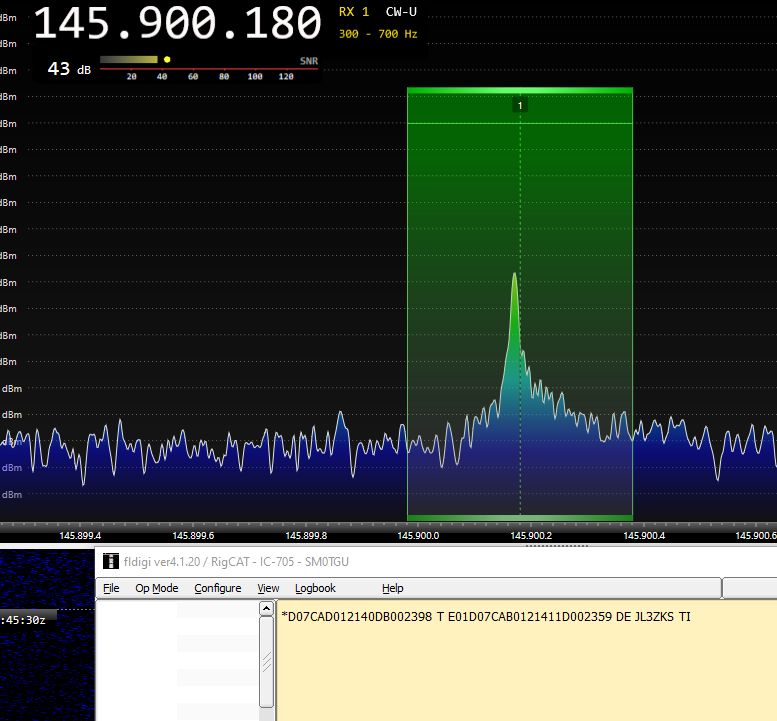Click the fldigi window title text
Screen dimensions: 777x721
pyautogui.click(x=236, y=562)
